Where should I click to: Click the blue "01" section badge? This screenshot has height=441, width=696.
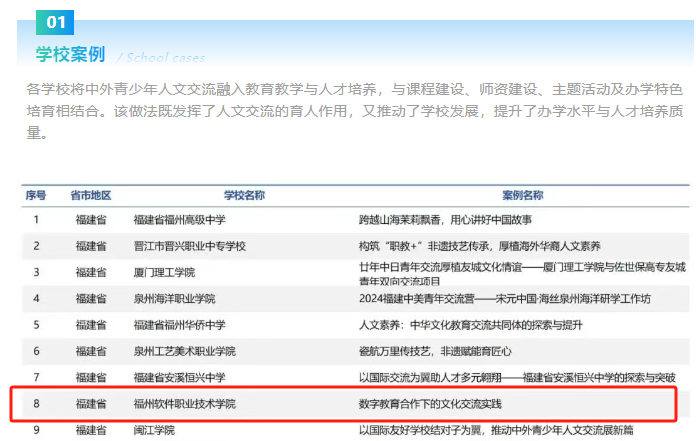pos(56,19)
